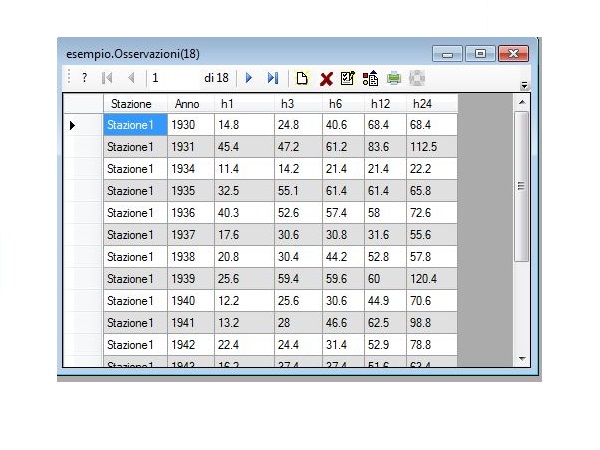Image resolution: width=600 pixels, height=450 pixels.
Task: Click h3 value 55.1
Action: 298,191
